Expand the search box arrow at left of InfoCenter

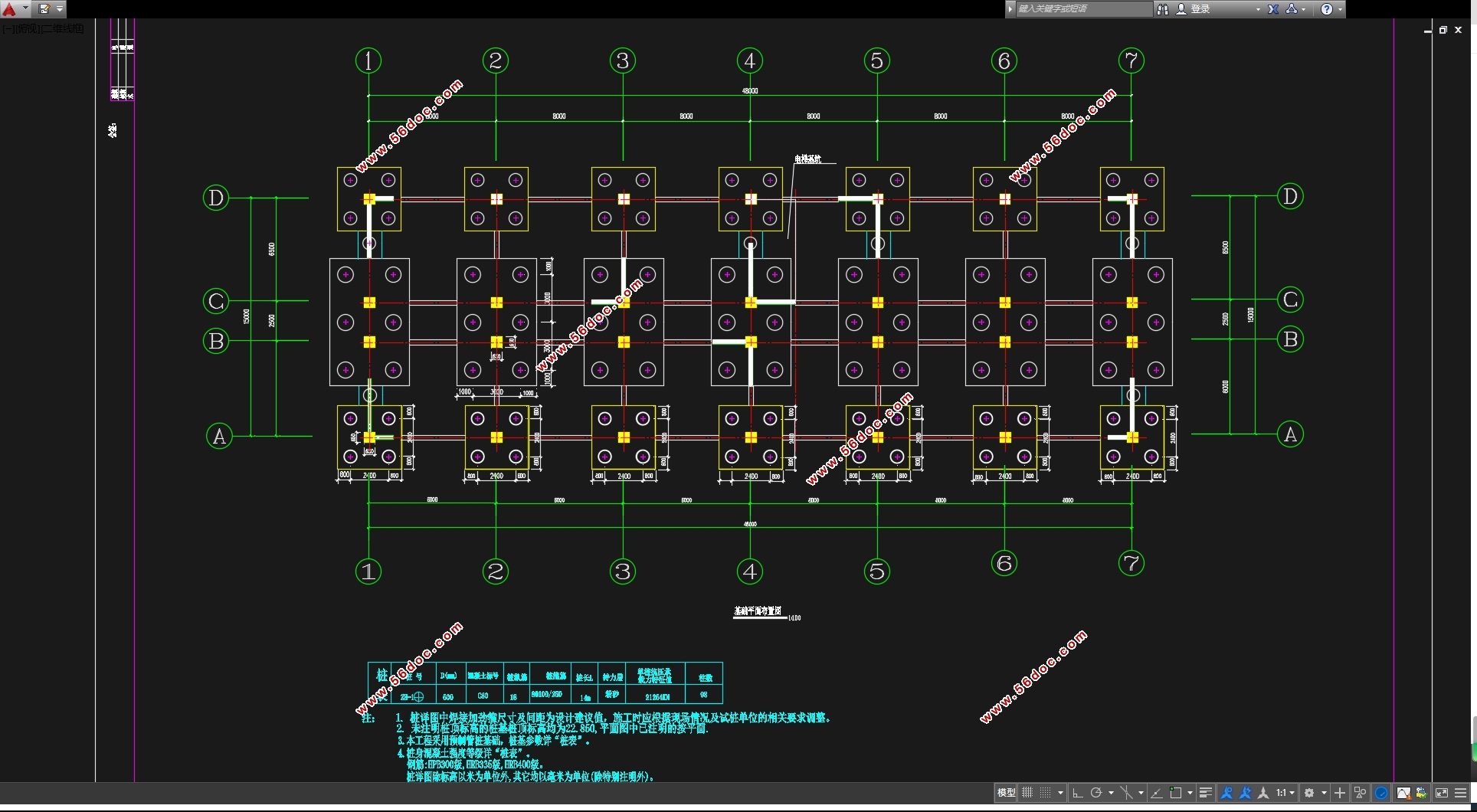(x=1010, y=9)
